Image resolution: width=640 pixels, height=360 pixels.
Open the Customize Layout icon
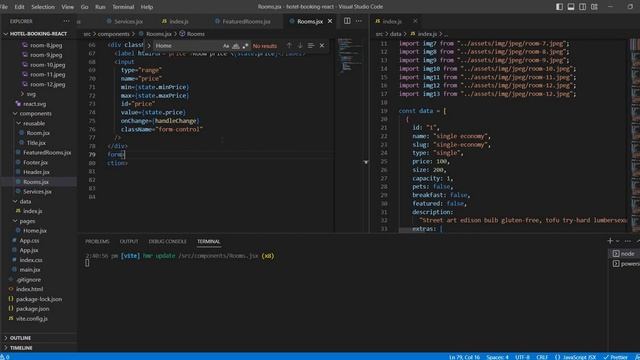(x=594, y=7)
